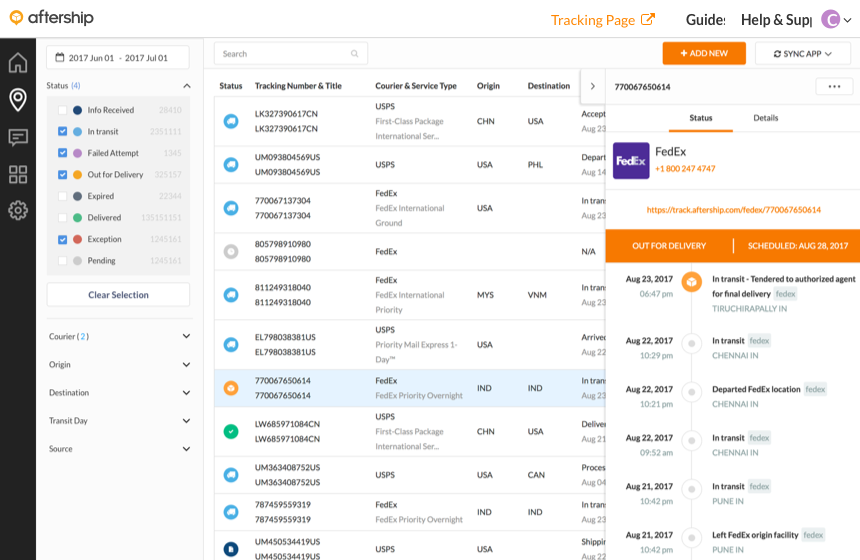Viewport: 860px width, 560px height.
Task: Click the ADD NEW button
Action: click(x=704, y=53)
